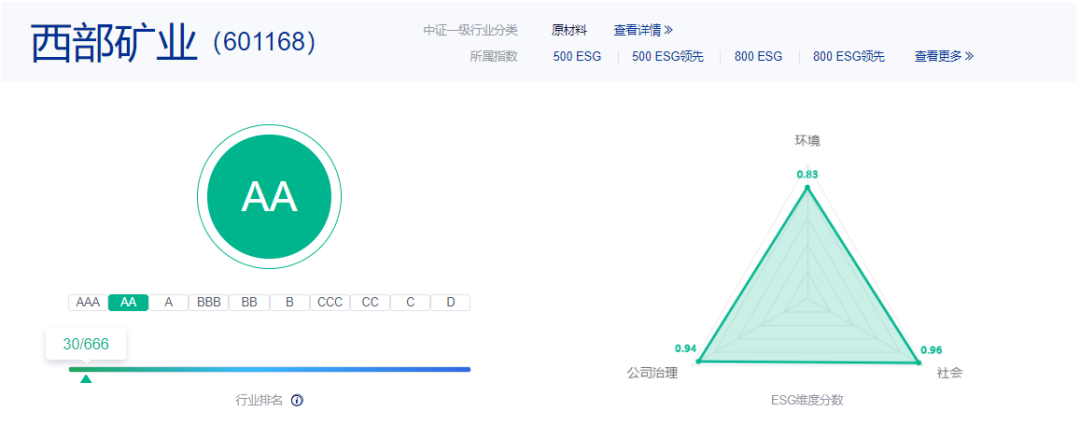Select the A rating box
Screen dimensions: 1080x426
(x=169, y=303)
